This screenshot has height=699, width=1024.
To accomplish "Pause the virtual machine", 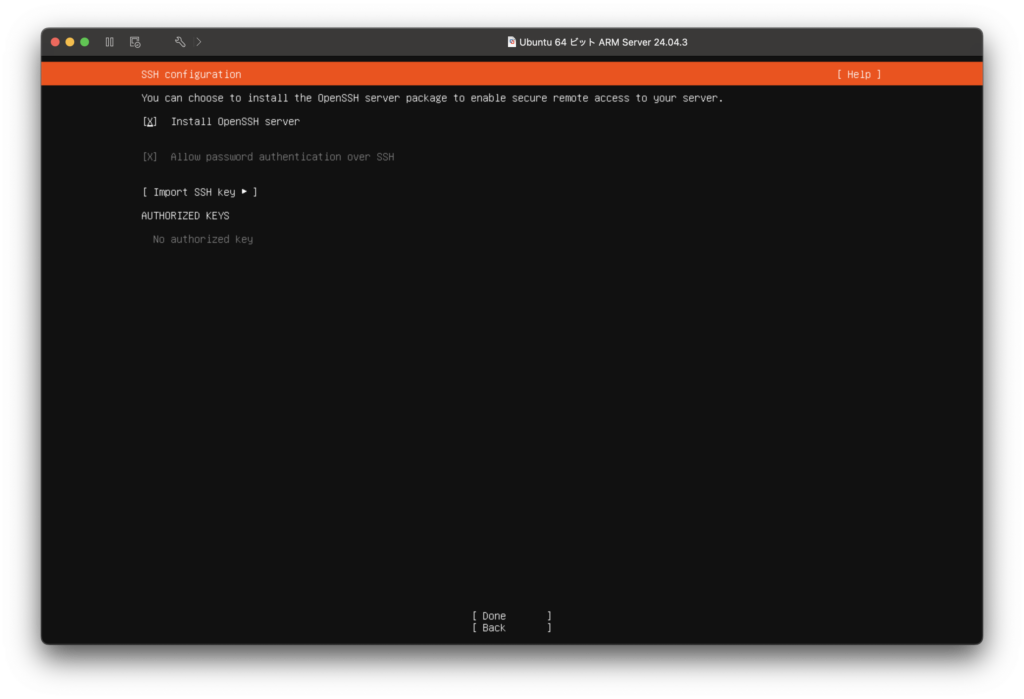I will pyautogui.click(x=109, y=42).
